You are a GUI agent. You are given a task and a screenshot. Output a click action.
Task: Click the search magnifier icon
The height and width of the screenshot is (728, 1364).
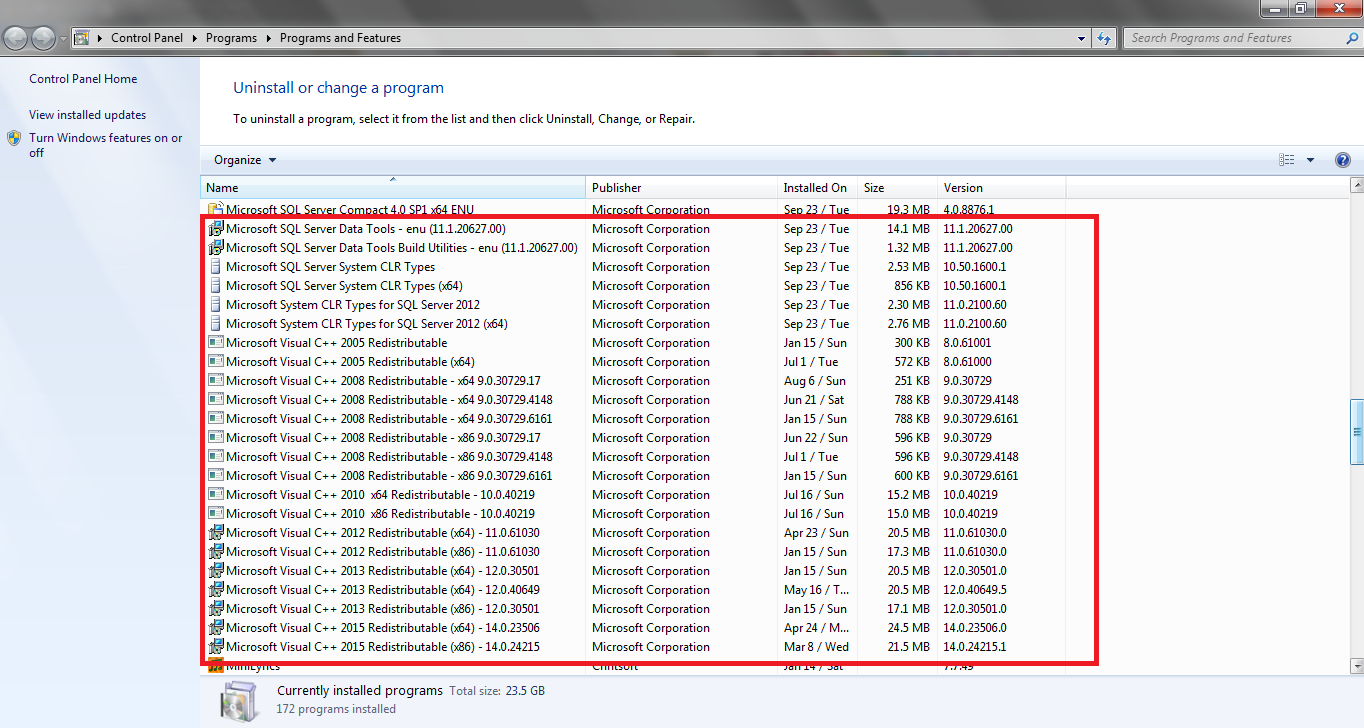1351,38
